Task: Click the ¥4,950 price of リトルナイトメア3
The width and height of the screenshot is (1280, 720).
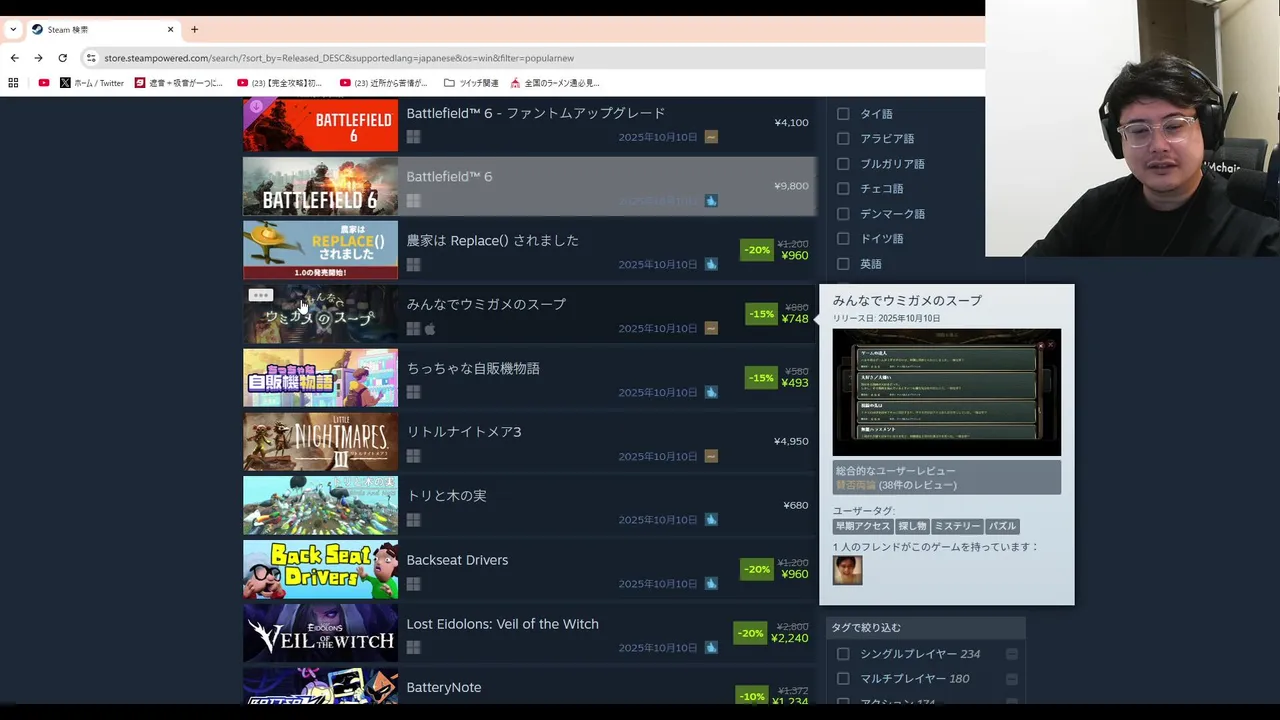Action: tap(791, 441)
